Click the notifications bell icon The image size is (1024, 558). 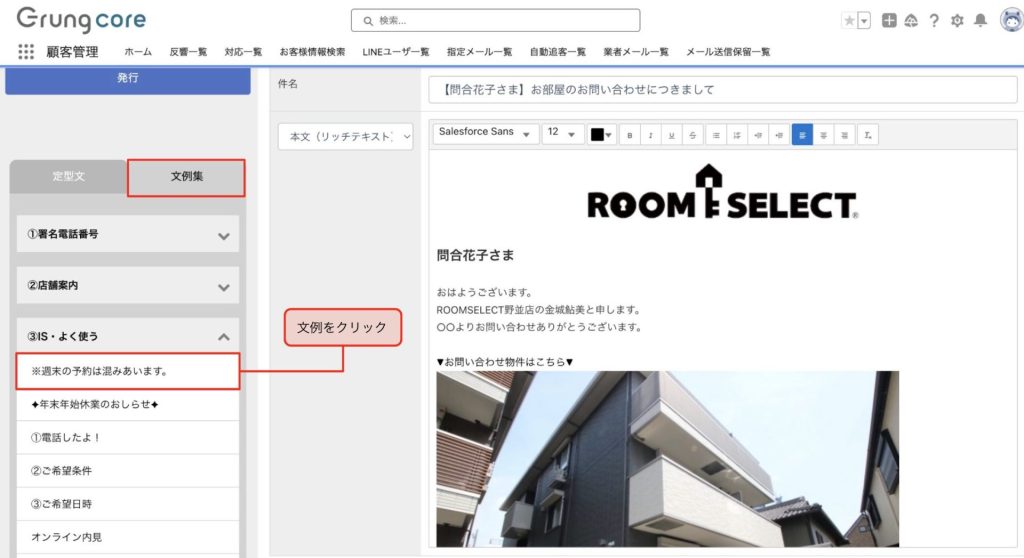(980, 20)
